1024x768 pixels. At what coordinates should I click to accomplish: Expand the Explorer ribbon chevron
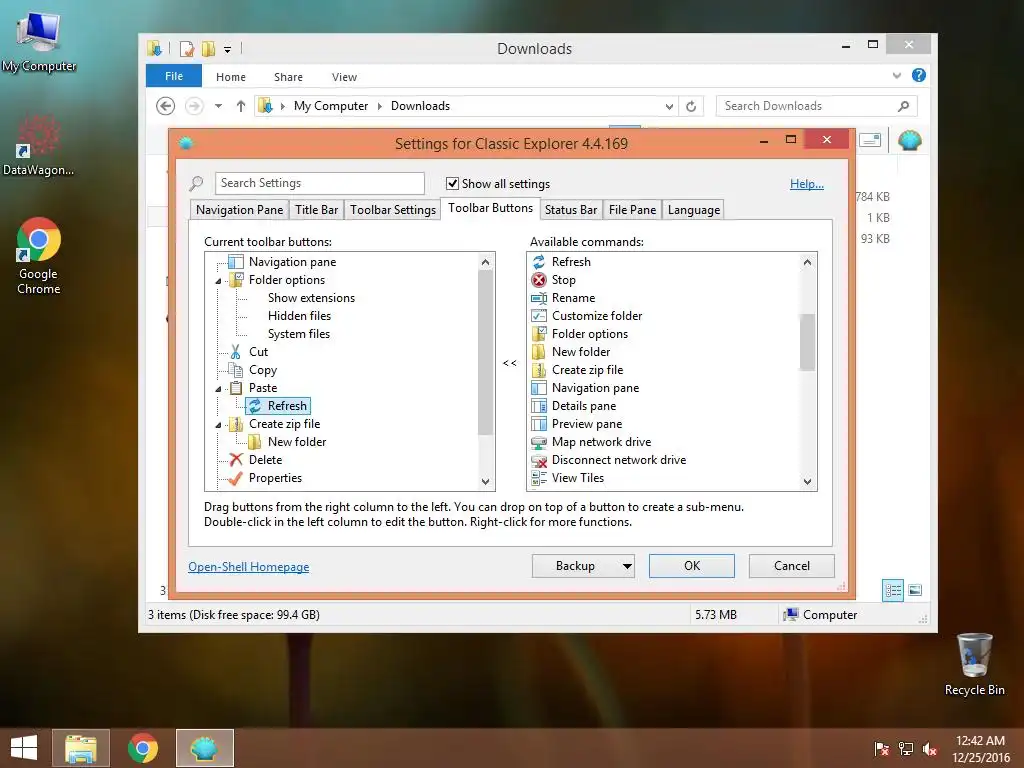point(897,76)
